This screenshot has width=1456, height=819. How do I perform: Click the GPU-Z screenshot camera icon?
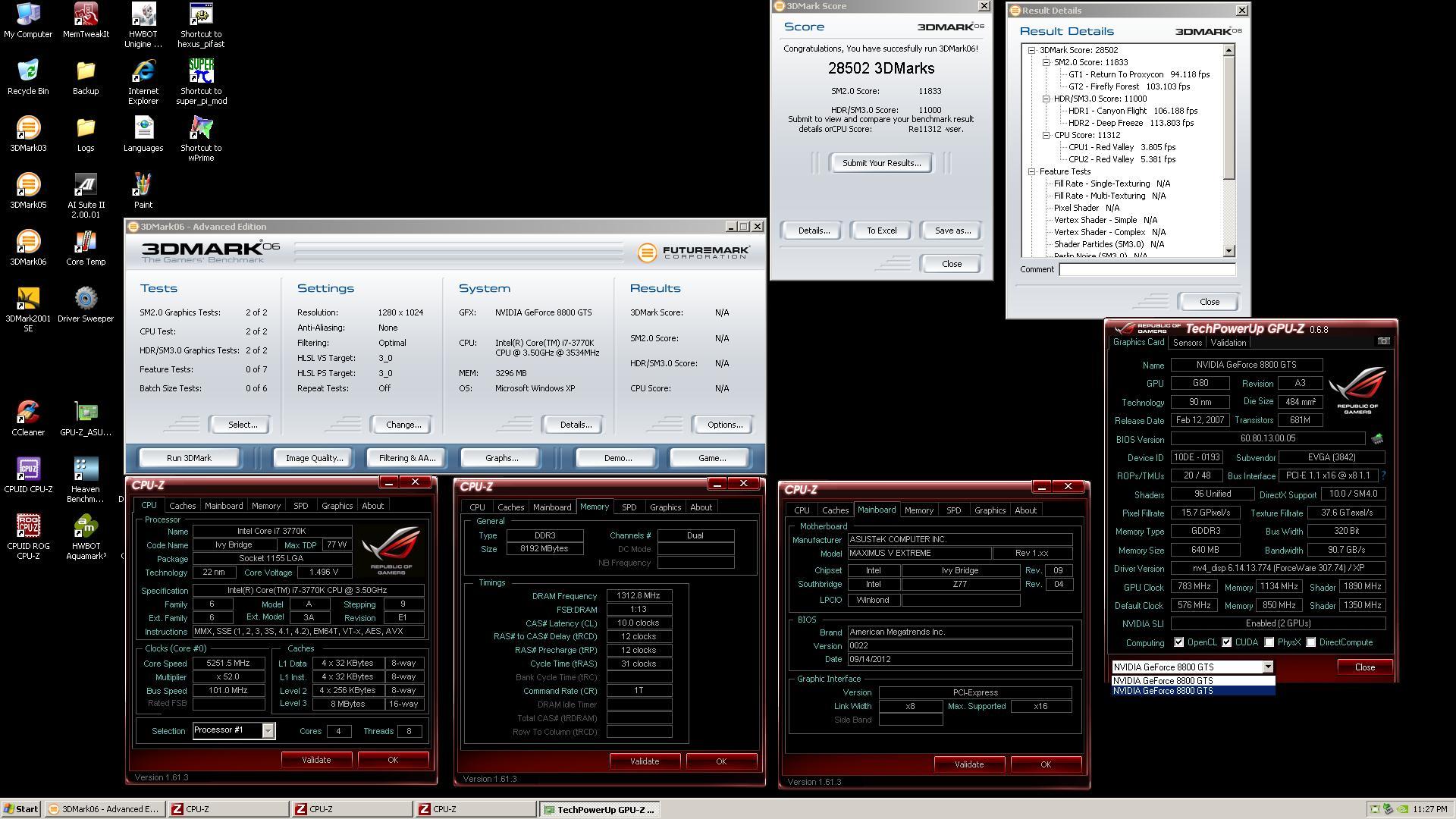[x=1383, y=342]
